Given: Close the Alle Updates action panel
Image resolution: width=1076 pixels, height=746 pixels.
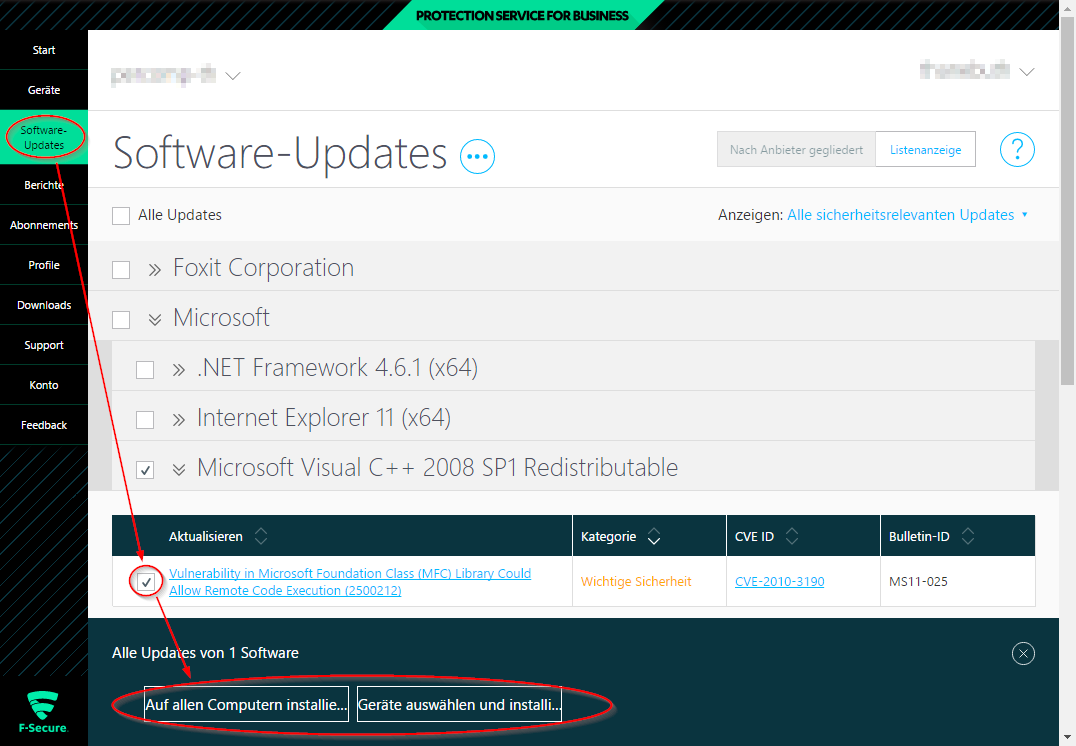Looking at the screenshot, I should (1023, 653).
